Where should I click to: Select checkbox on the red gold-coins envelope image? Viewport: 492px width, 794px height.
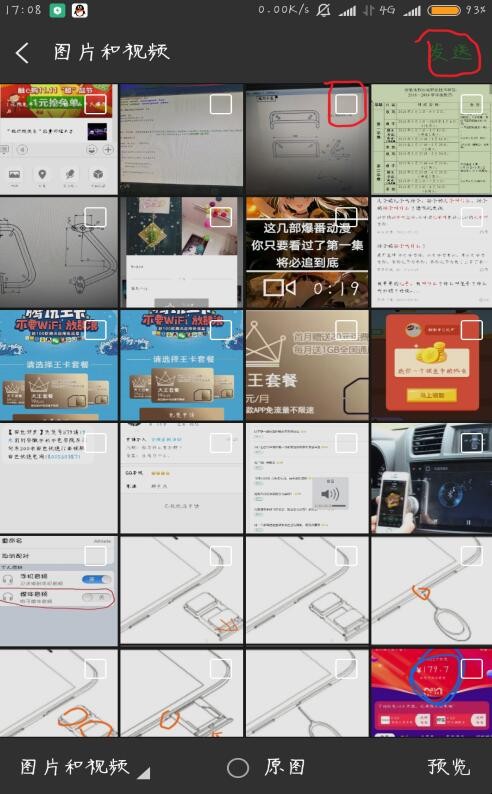click(471, 330)
